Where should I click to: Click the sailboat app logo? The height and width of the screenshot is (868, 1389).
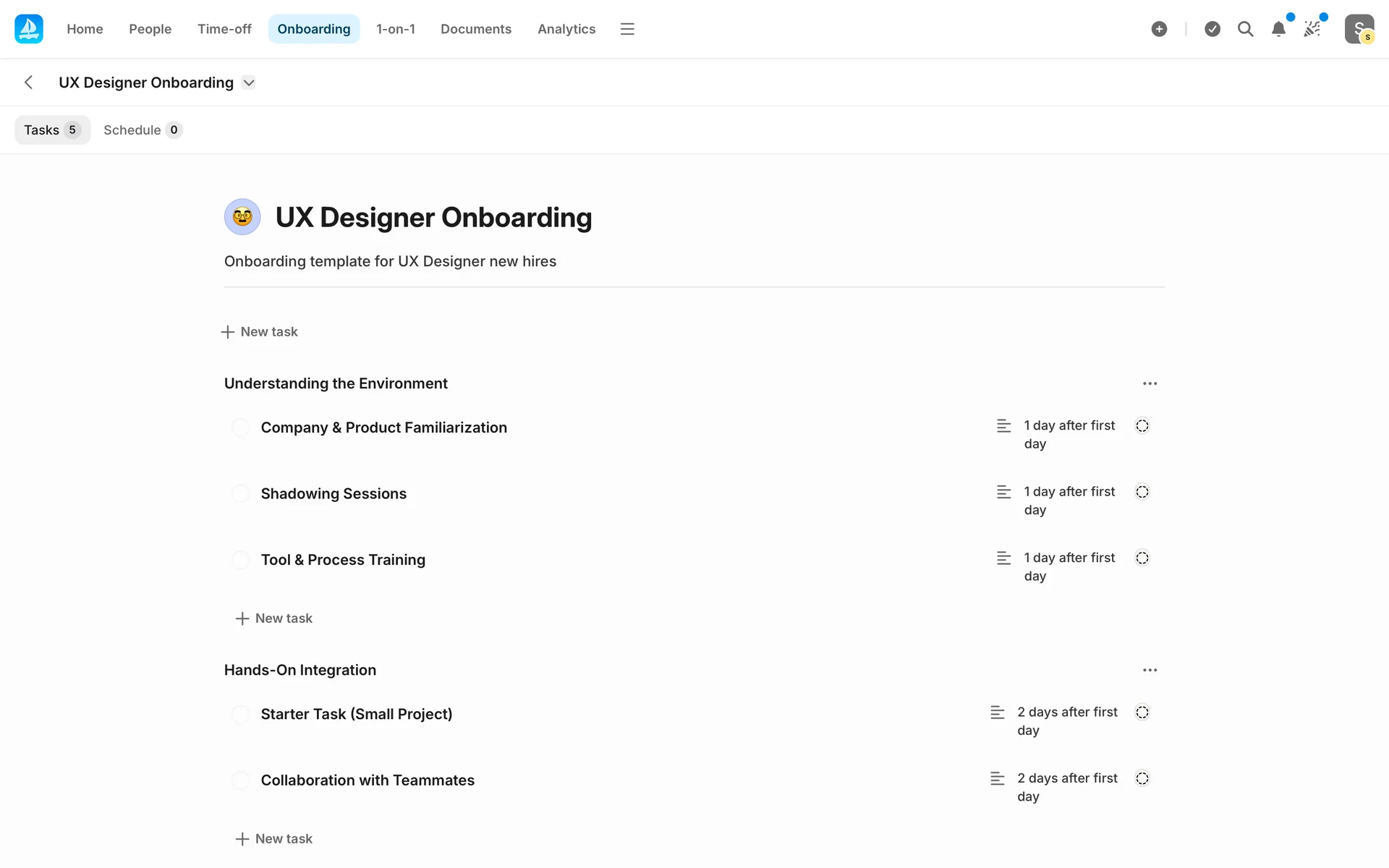click(29, 29)
